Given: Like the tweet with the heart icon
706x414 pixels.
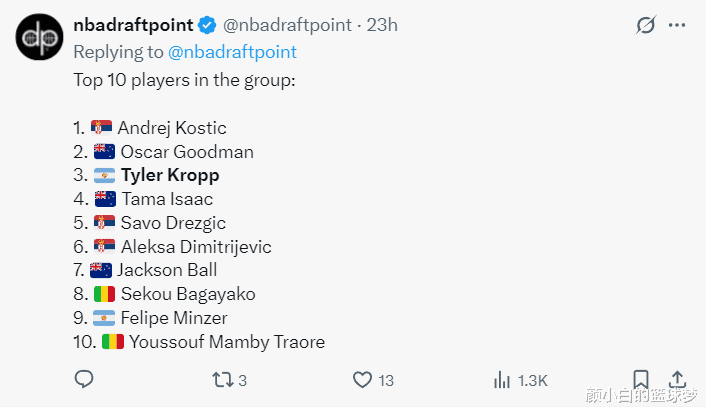Looking at the screenshot, I should tap(362, 380).
